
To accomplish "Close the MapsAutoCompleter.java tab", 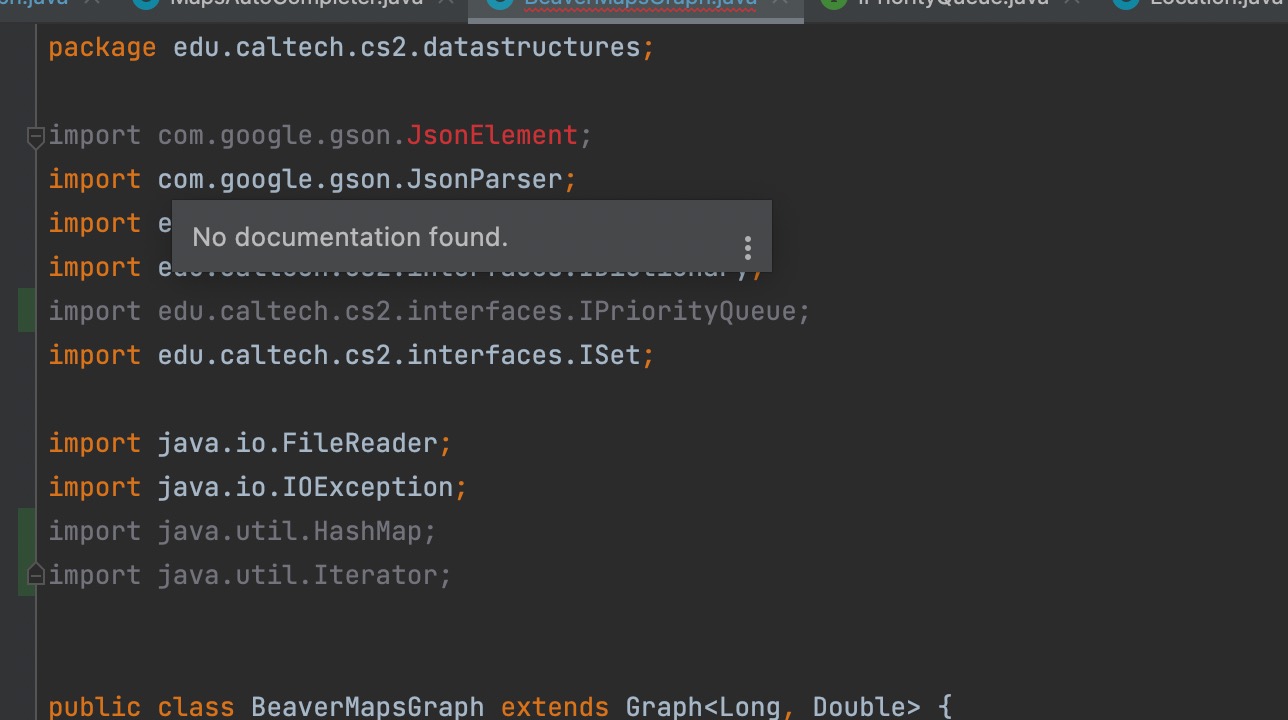I will pyautogui.click(x=448, y=3).
